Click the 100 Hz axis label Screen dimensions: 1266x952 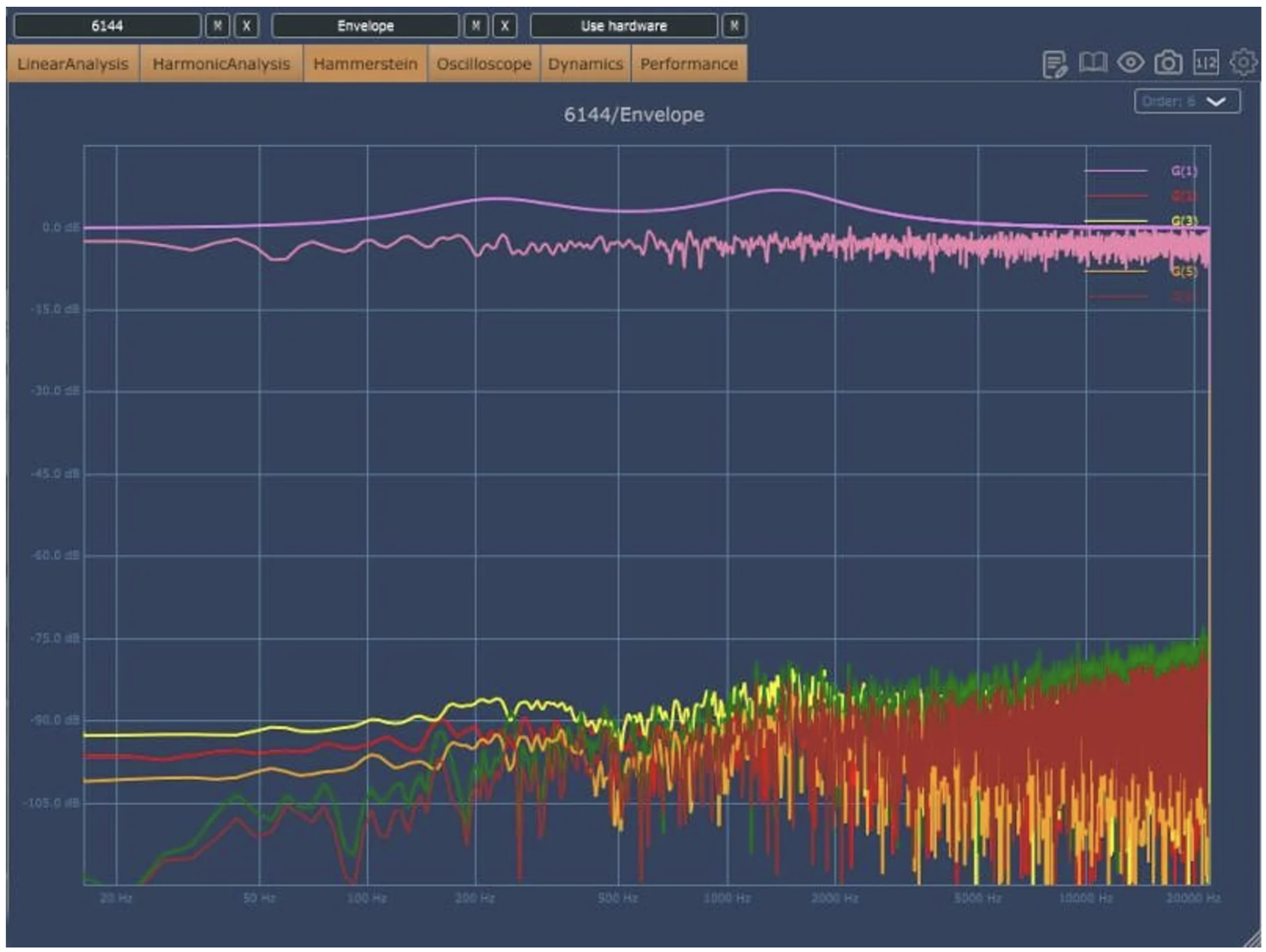(367, 898)
